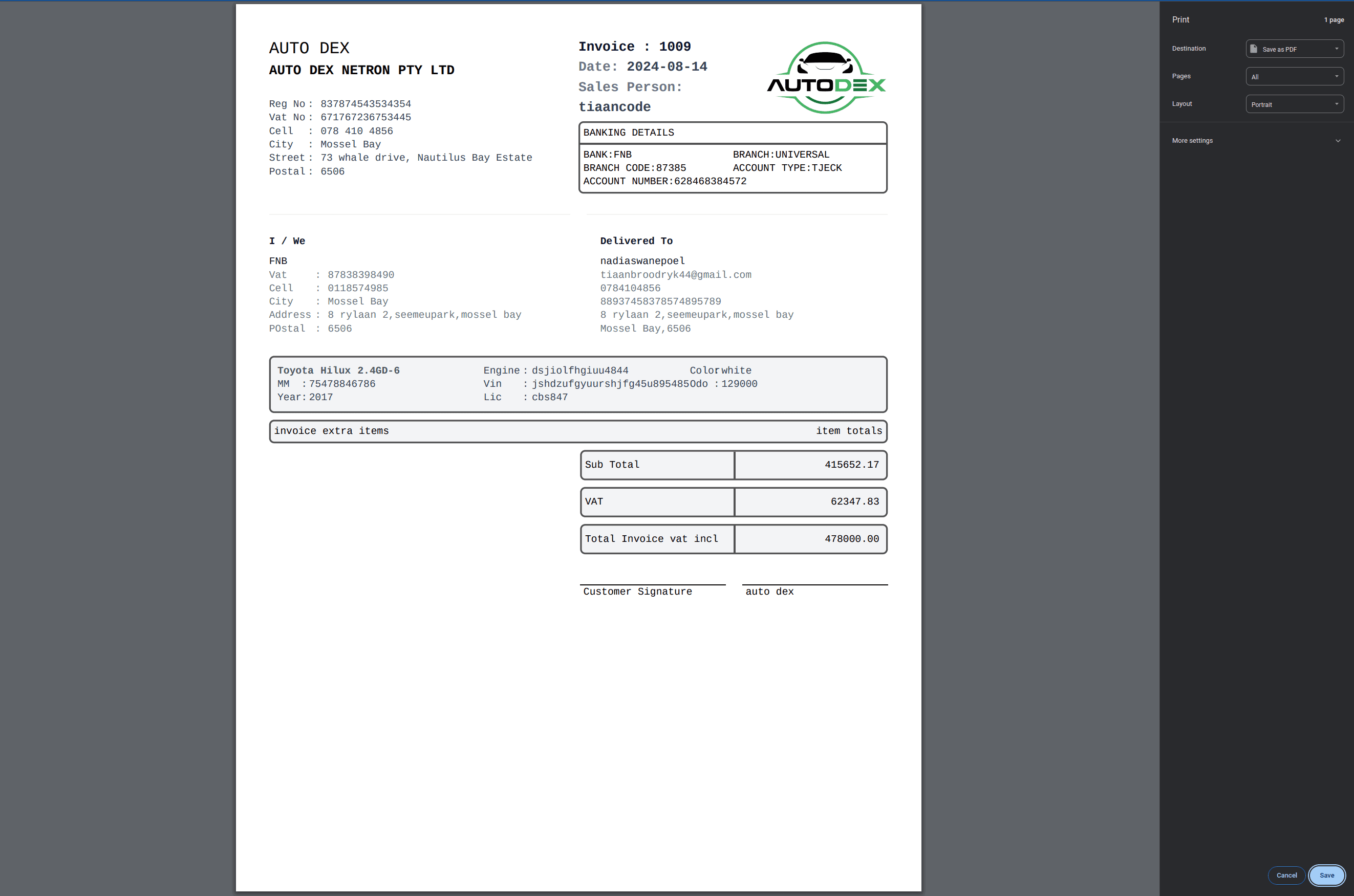Click the Customer Signature line label
1354x896 pixels.
[x=637, y=592]
